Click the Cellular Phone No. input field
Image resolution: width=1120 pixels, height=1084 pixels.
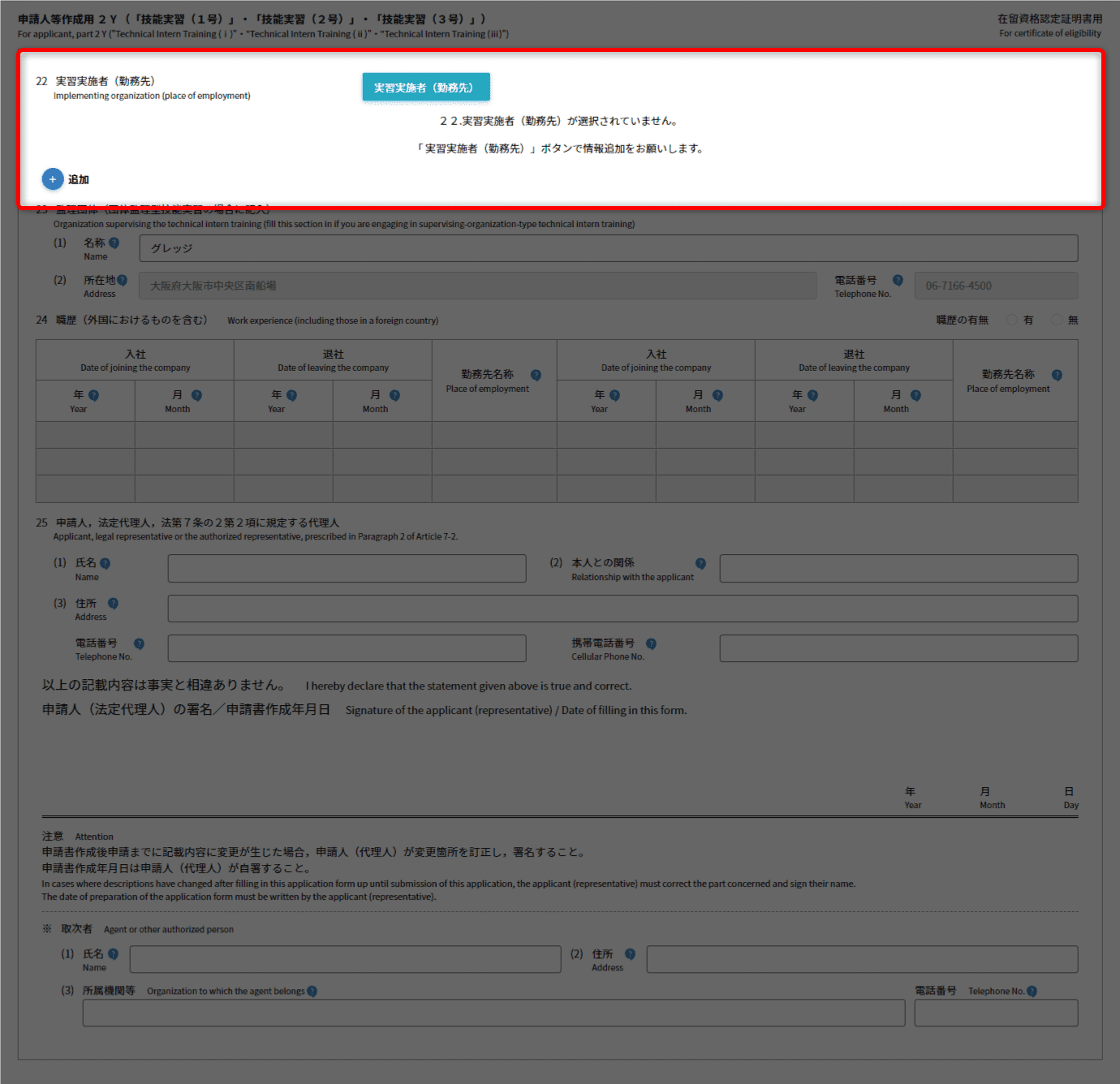click(x=898, y=648)
